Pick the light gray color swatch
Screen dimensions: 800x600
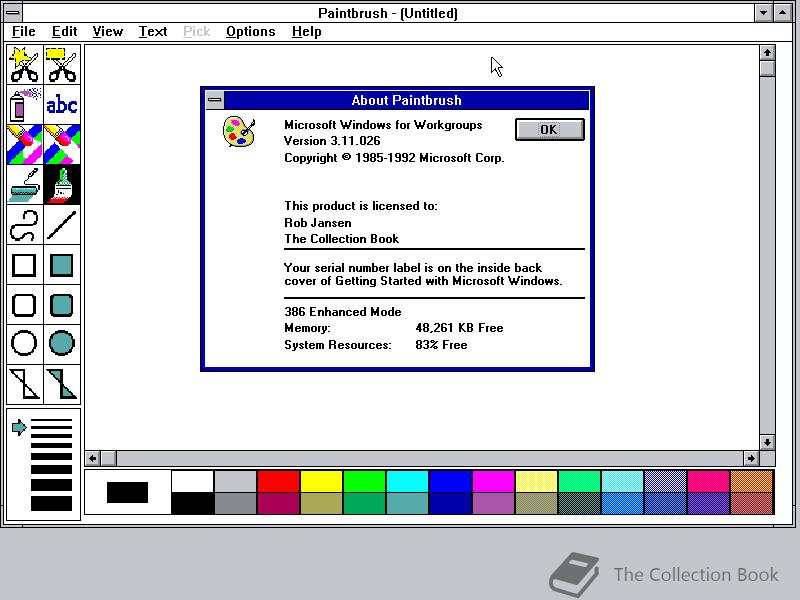coord(235,481)
